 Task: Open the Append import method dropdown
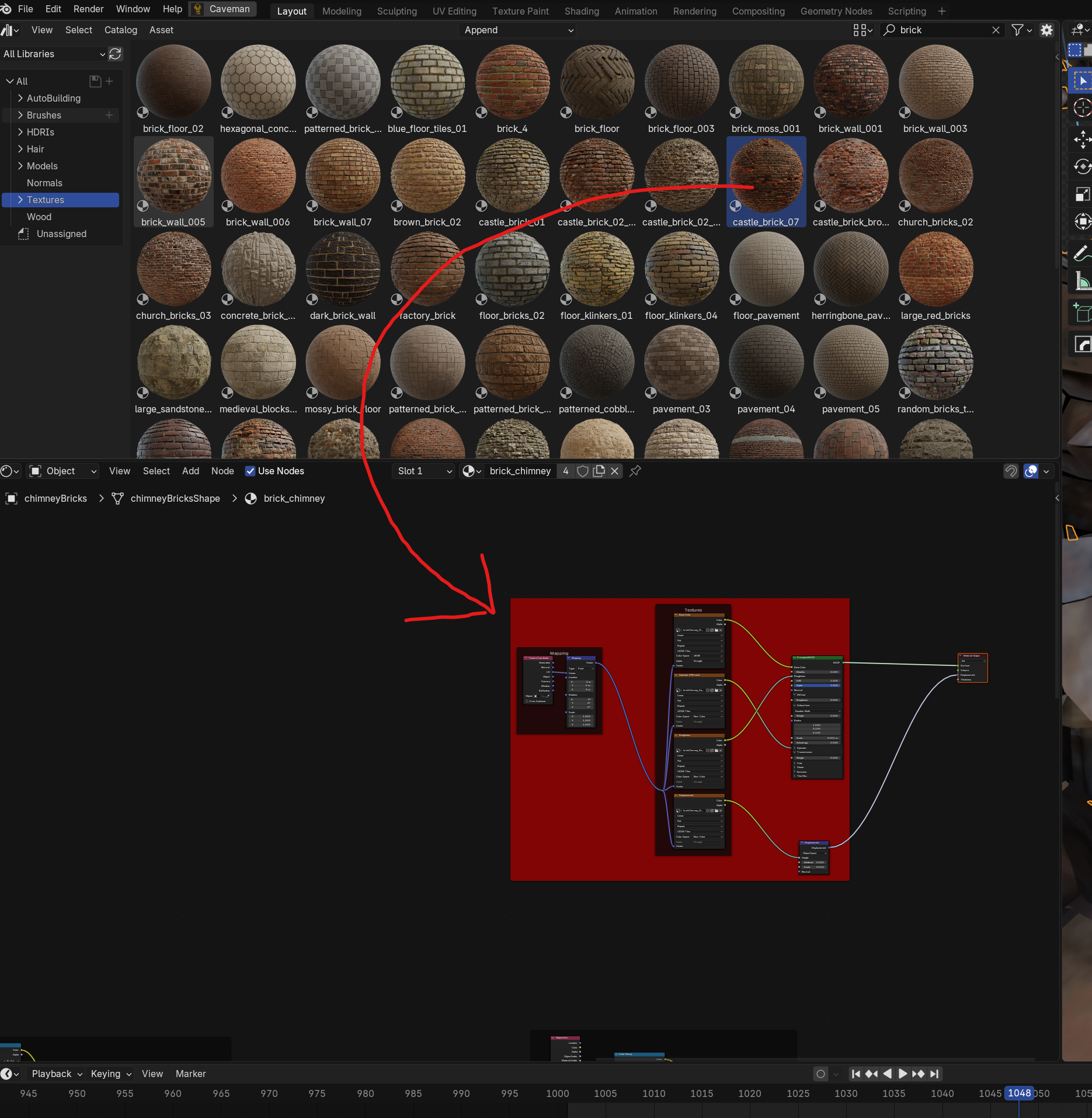[x=518, y=30]
